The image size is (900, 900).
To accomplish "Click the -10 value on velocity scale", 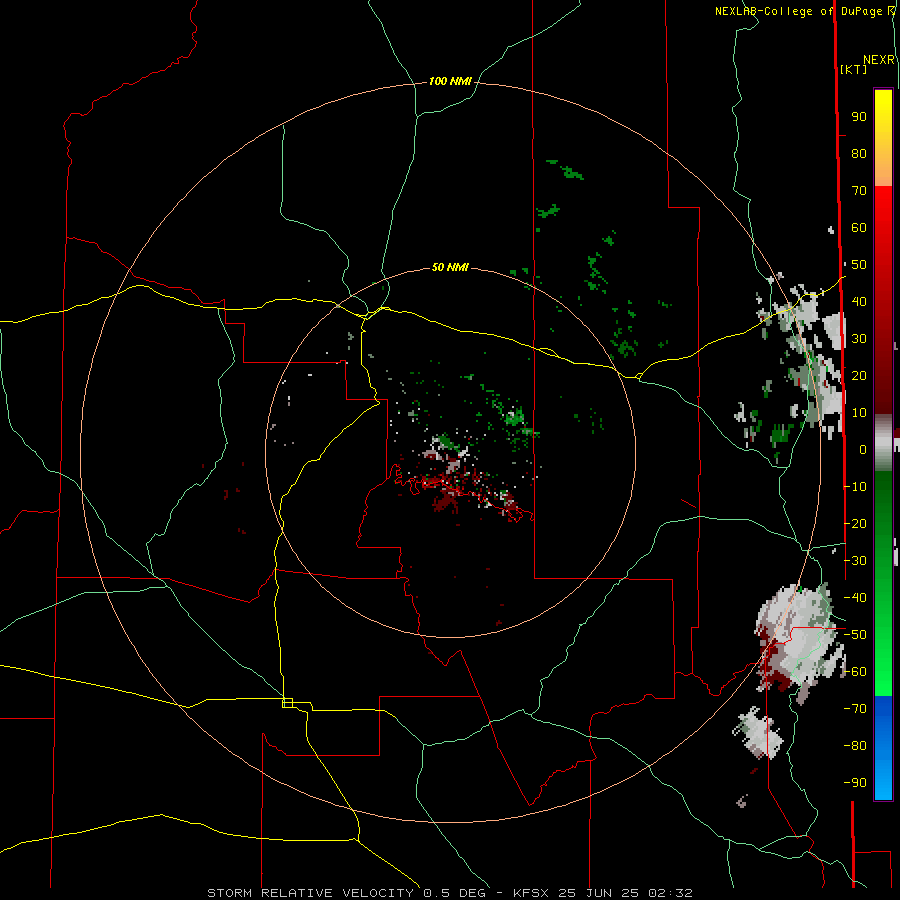I will [855, 487].
